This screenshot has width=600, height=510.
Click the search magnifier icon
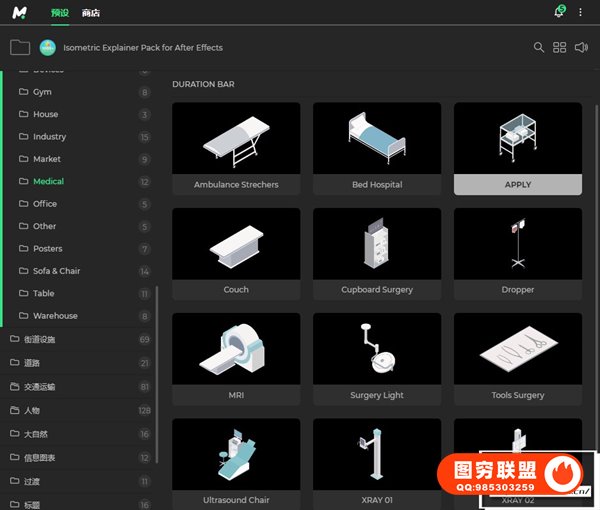click(539, 47)
